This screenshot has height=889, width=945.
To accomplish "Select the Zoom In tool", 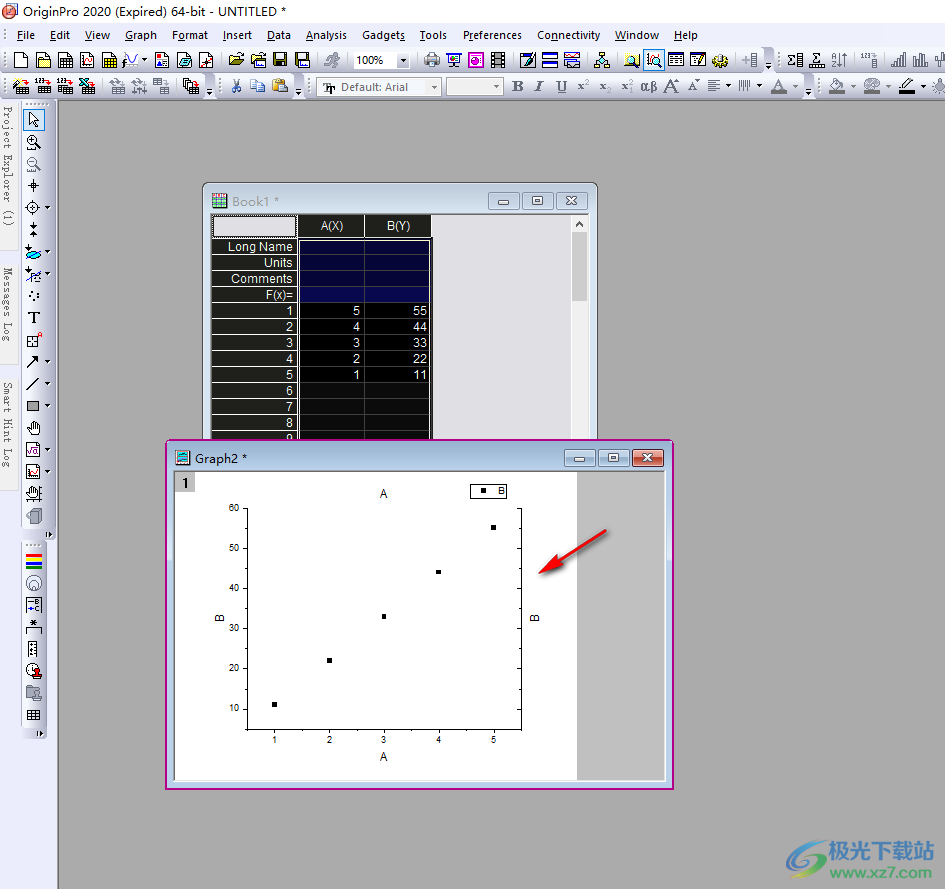I will point(34,142).
